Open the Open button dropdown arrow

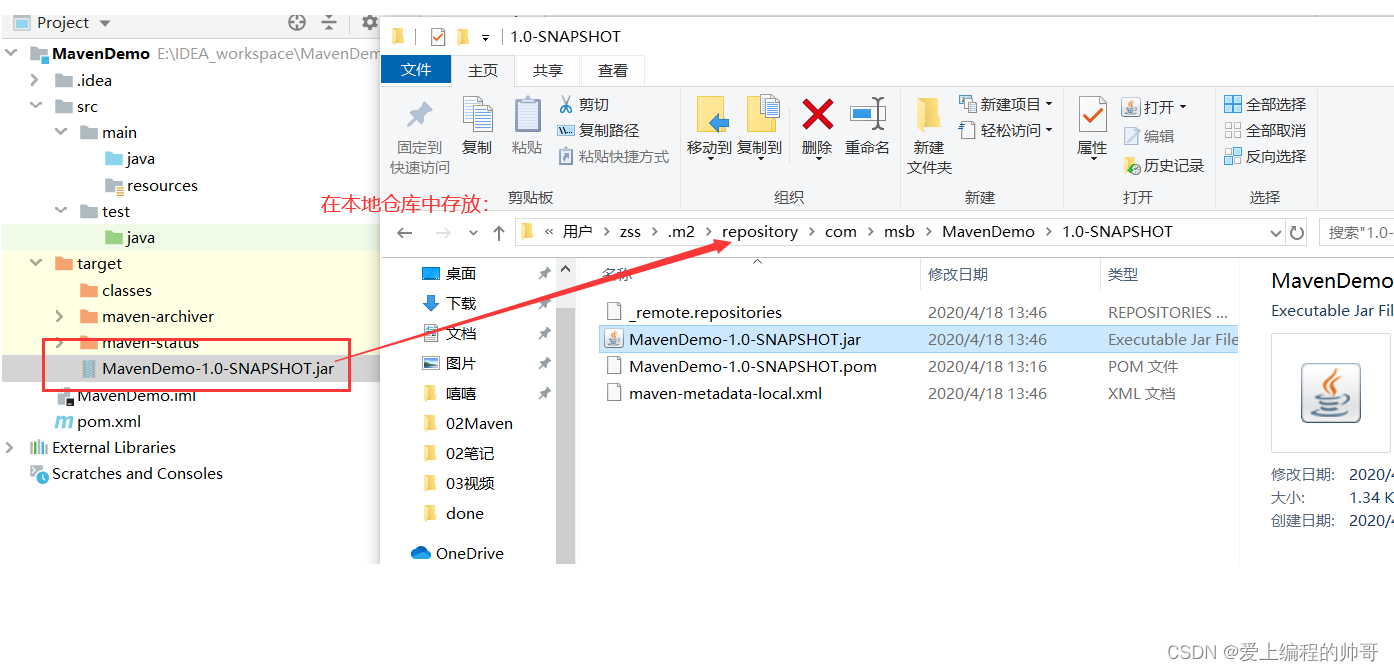(x=1183, y=107)
